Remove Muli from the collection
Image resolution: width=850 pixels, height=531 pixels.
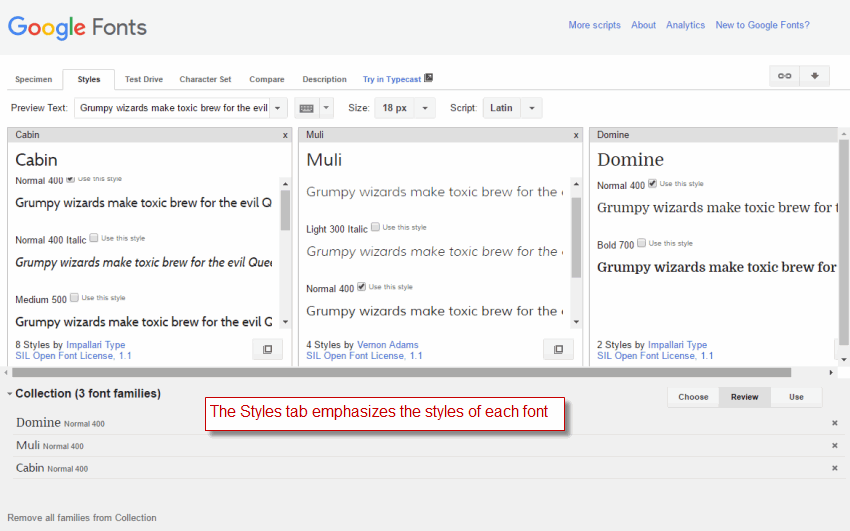[x=835, y=445]
